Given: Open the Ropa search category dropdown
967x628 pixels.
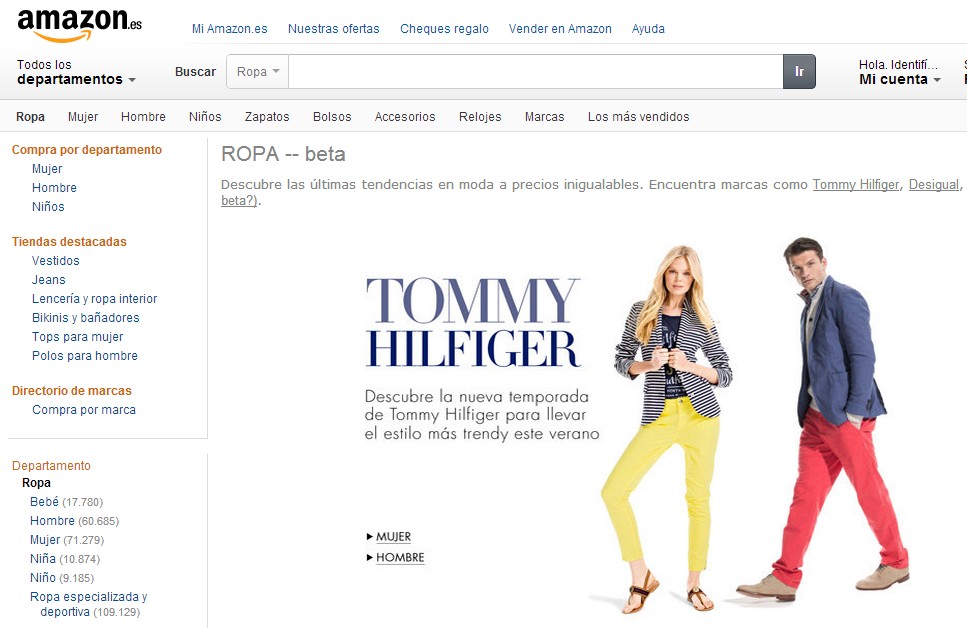Looking at the screenshot, I should tap(258, 72).
